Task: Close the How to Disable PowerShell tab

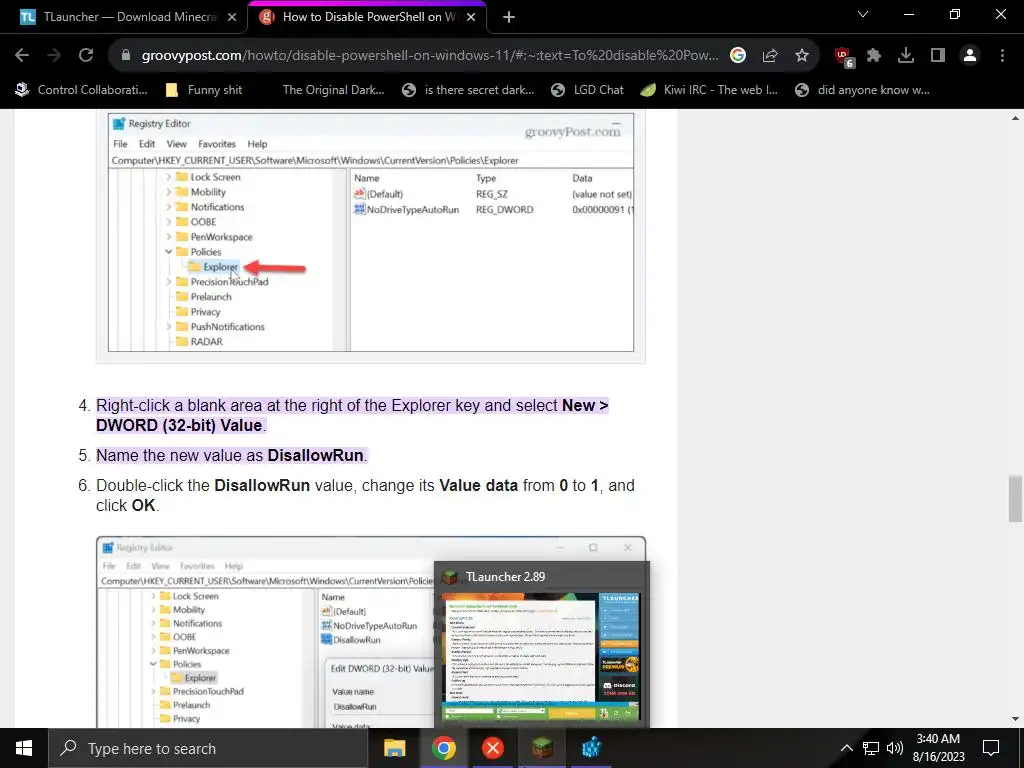Action: pos(471,18)
